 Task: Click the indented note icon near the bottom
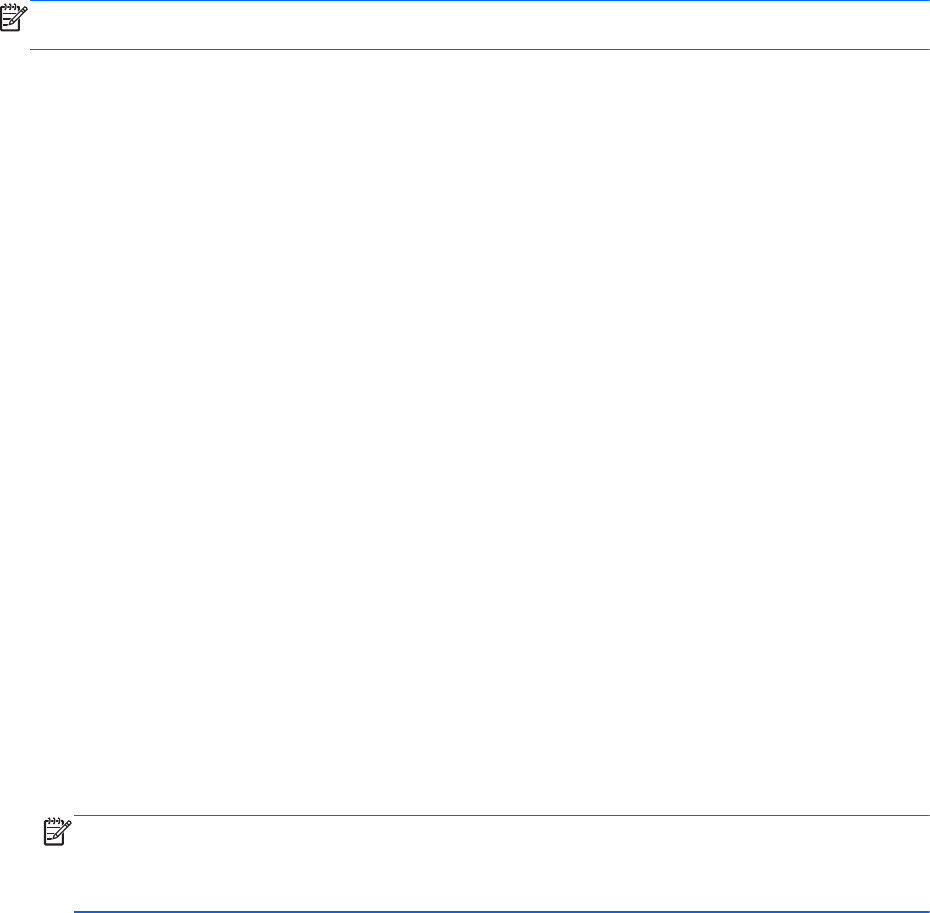click(58, 832)
